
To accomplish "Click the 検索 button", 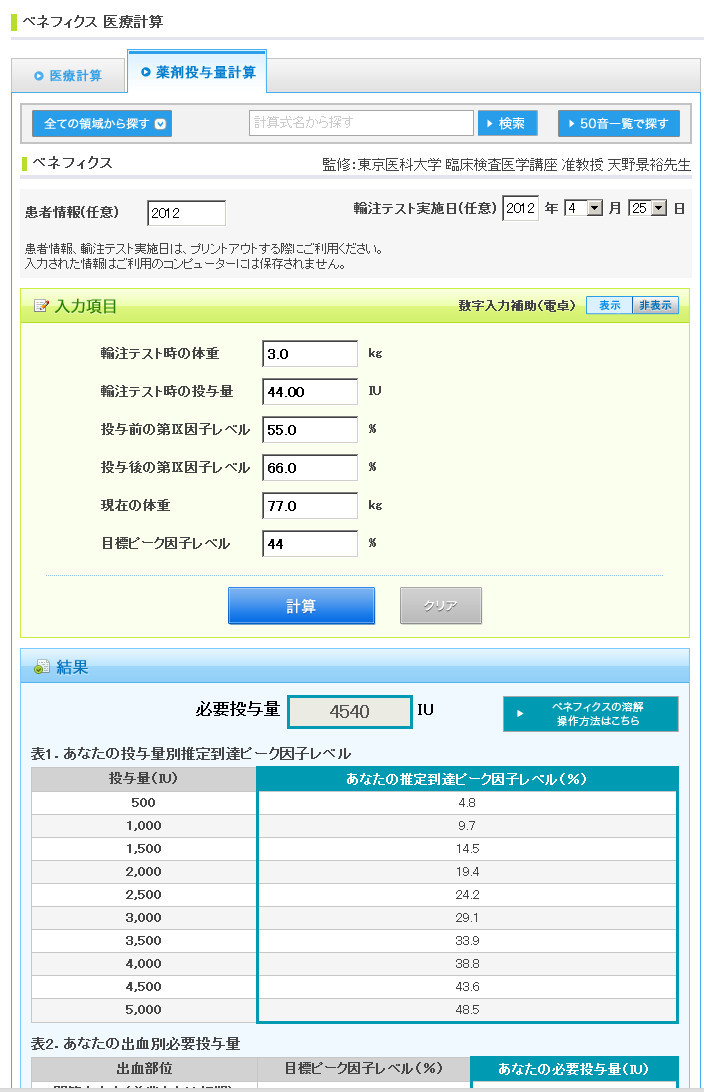I will click(508, 123).
